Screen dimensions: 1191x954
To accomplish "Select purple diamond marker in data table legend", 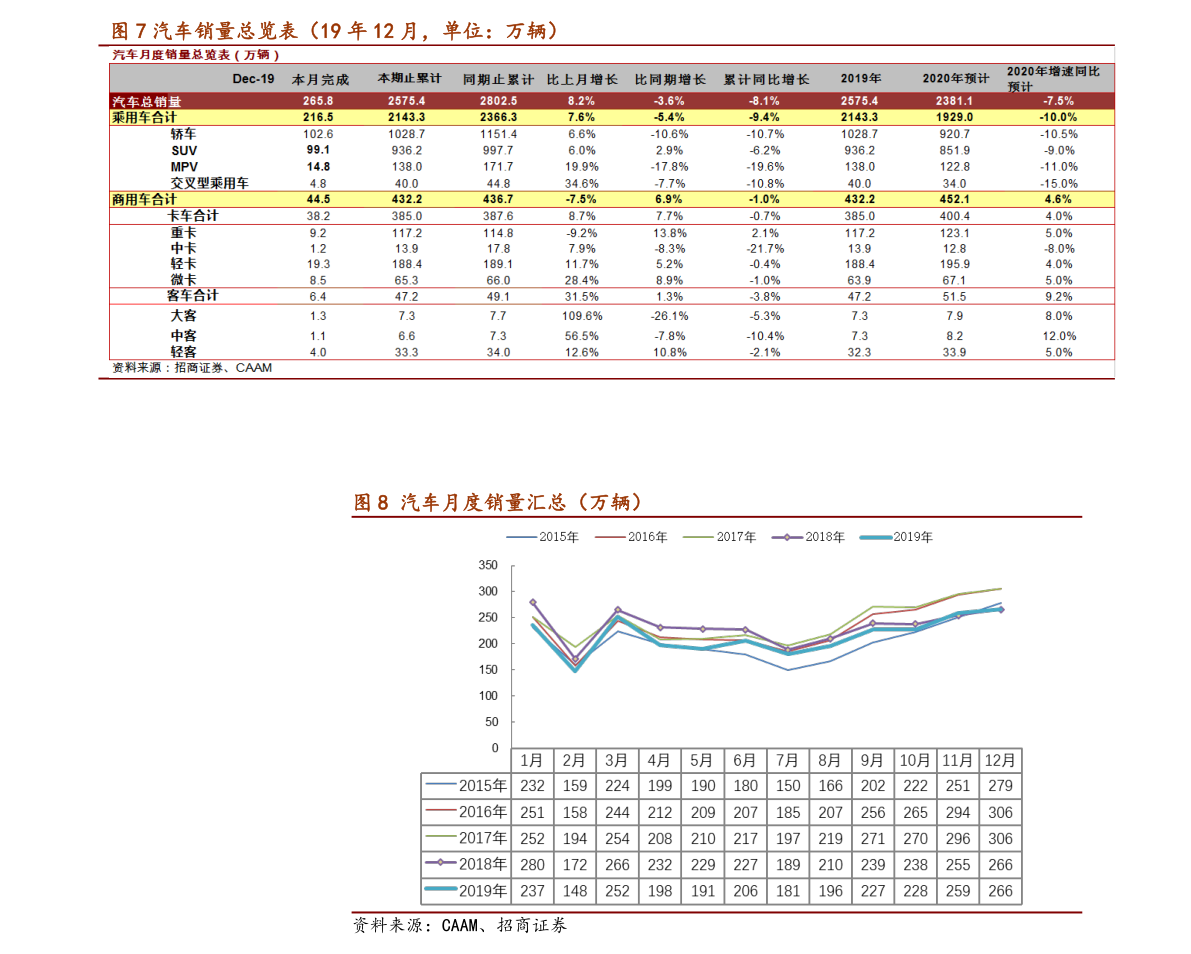I will coord(440,862).
